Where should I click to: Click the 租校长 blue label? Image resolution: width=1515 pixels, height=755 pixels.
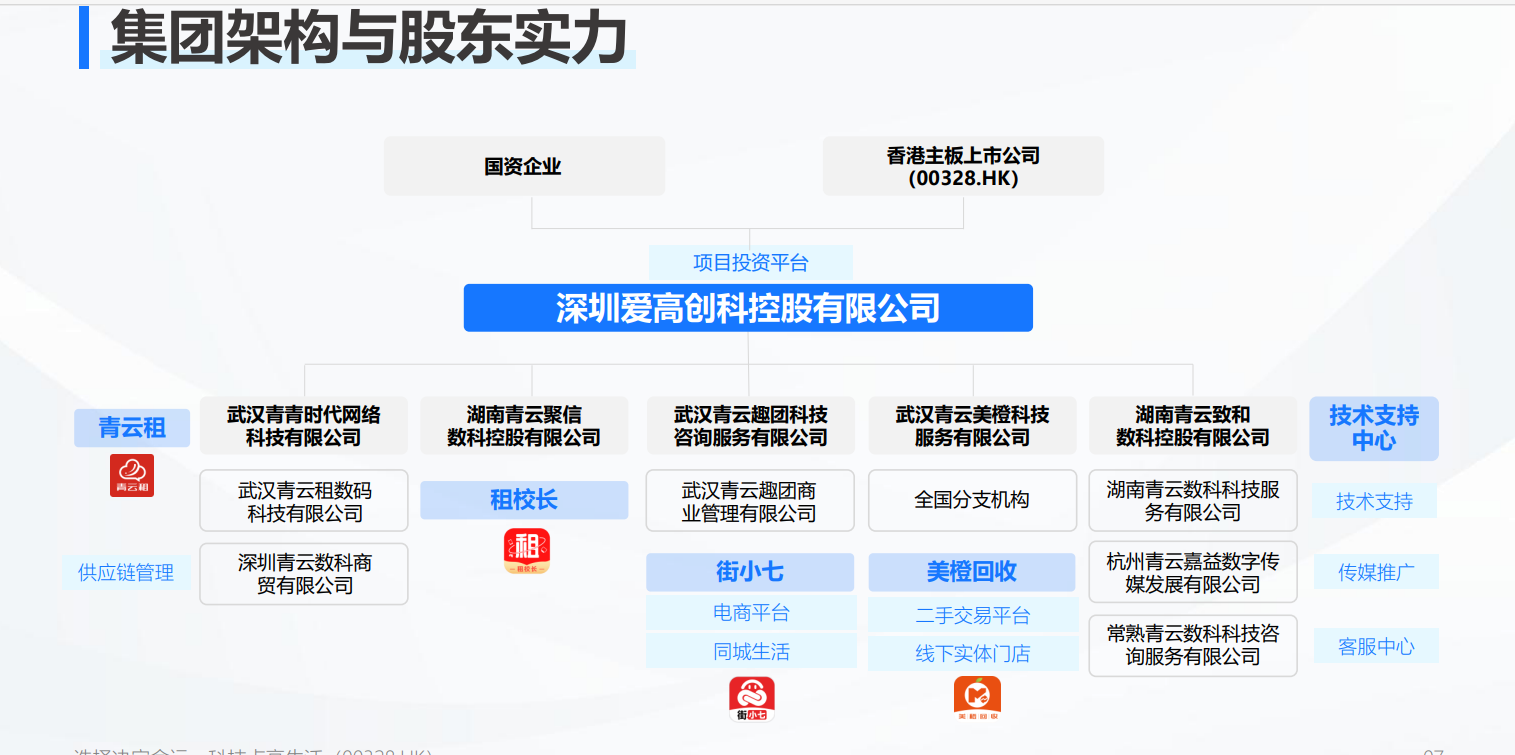(524, 500)
